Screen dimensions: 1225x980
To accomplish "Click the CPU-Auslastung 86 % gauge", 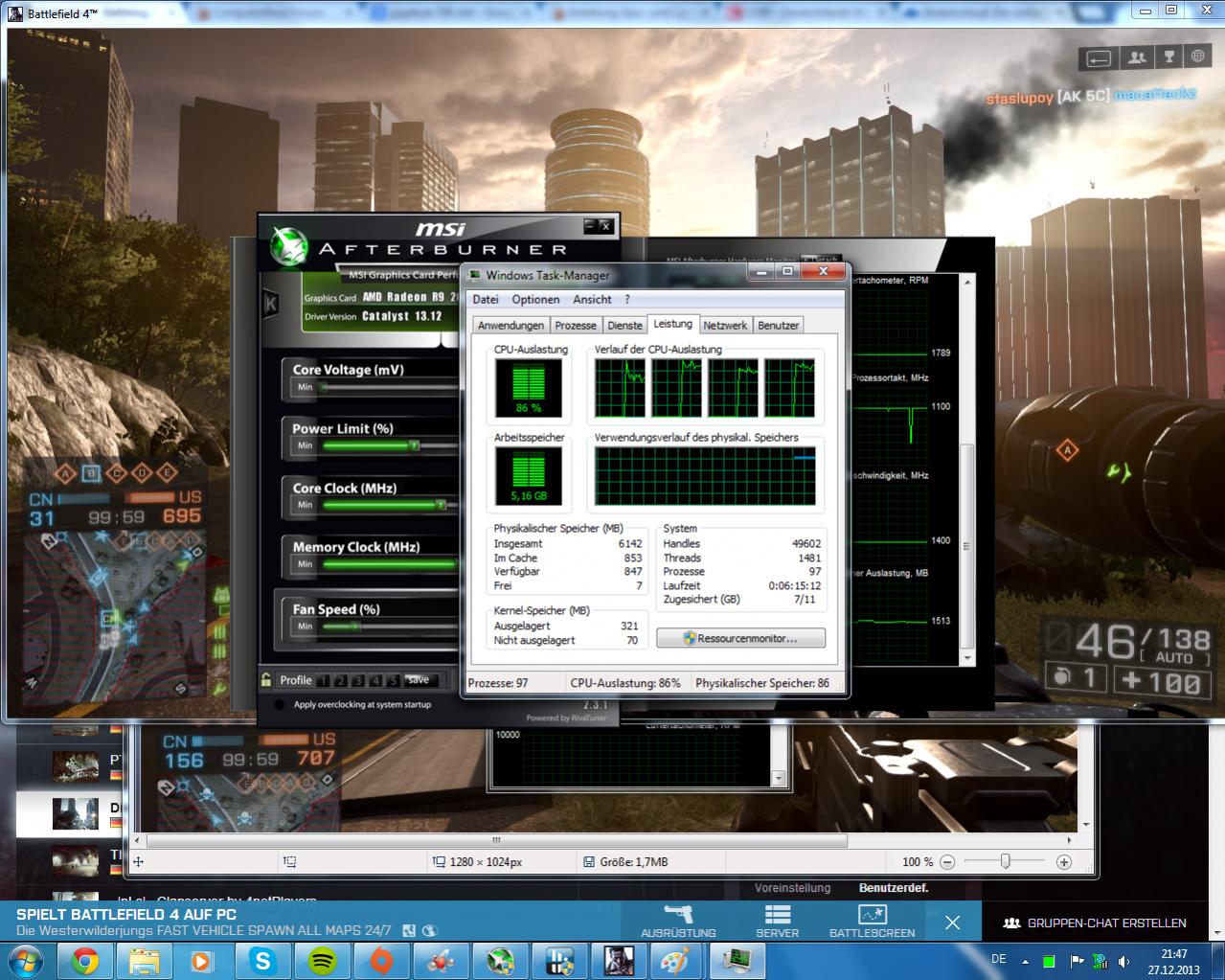I will point(529,388).
